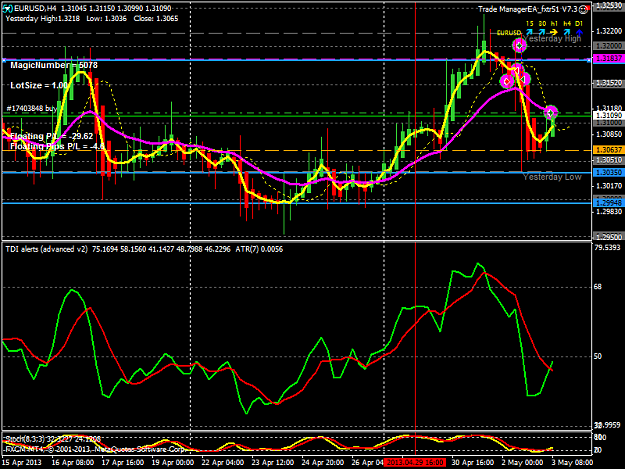Screen dimensions: 625x469
Task: Click the 2 May 00:00 time axis label
Action: pos(522,462)
